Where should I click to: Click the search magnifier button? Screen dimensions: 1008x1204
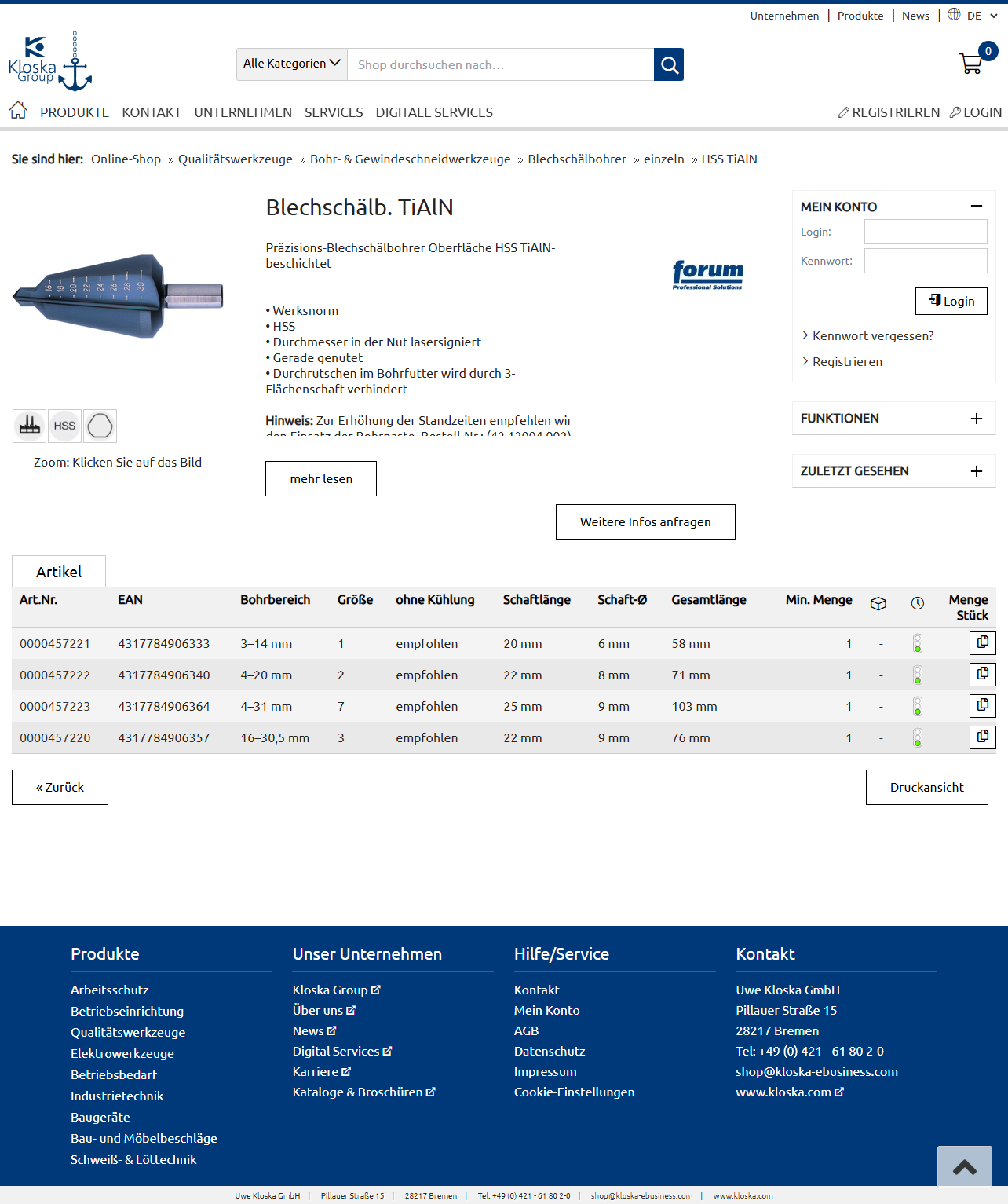tap(669, 64)
